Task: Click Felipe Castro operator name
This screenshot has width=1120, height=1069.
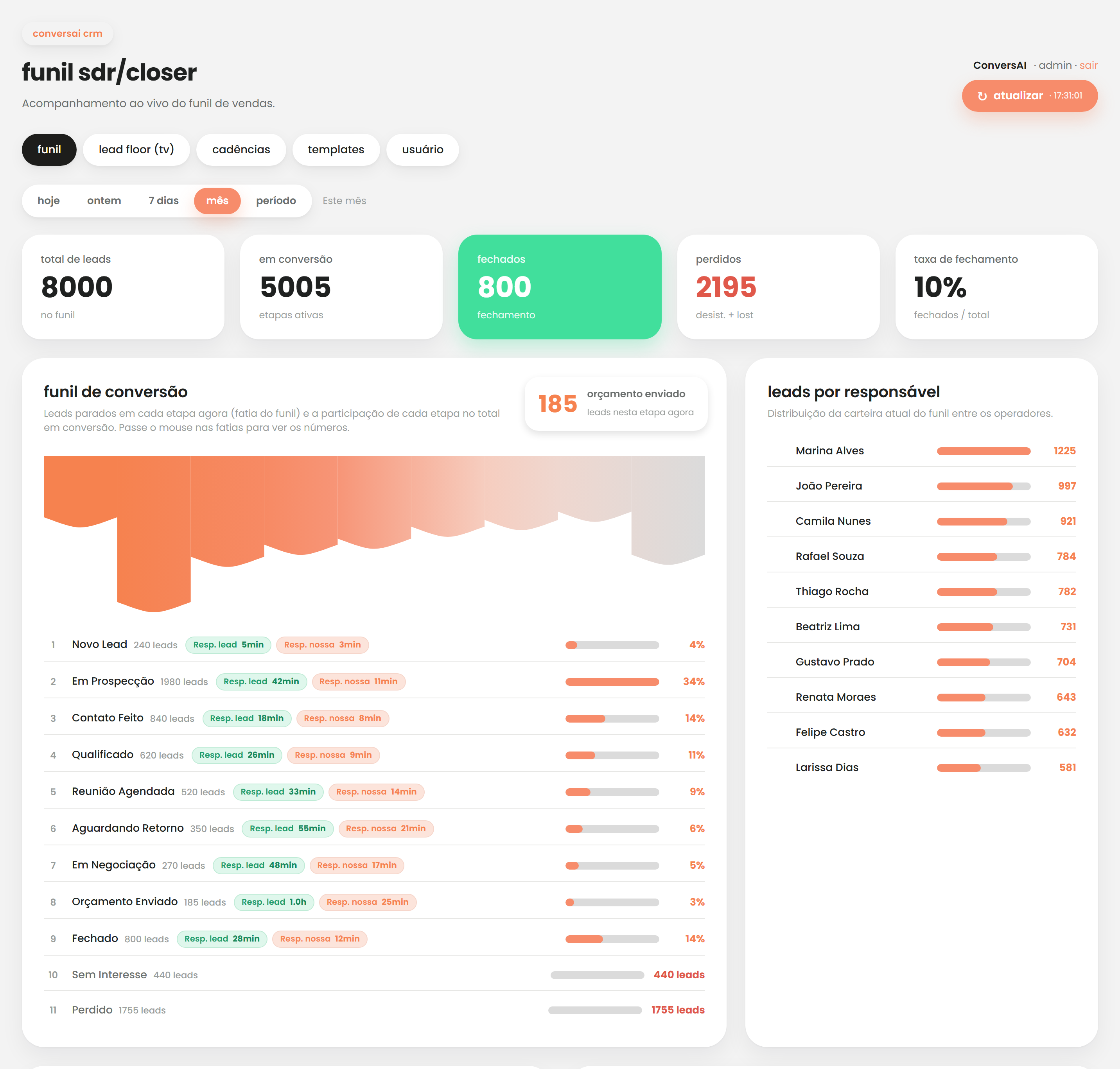Action: (x=830, y=732)
